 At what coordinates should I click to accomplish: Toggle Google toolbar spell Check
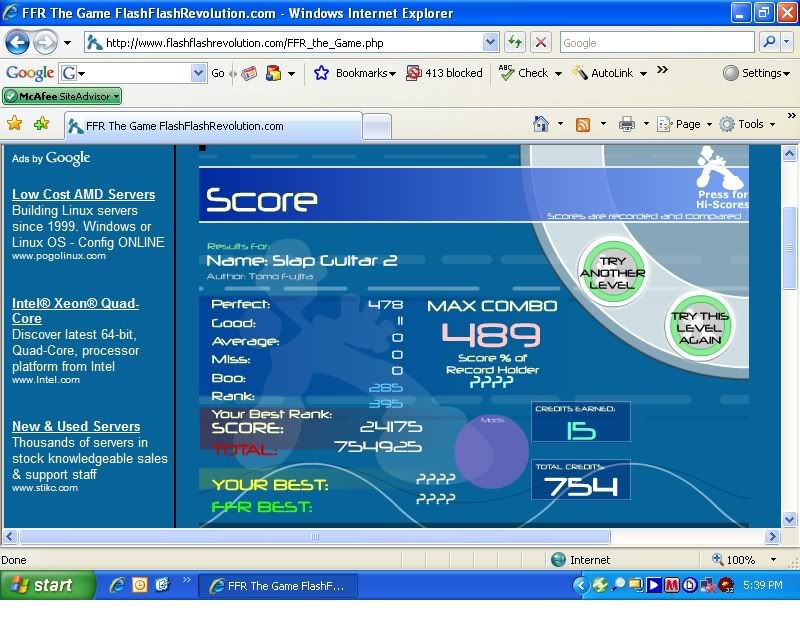click(524, 73)
